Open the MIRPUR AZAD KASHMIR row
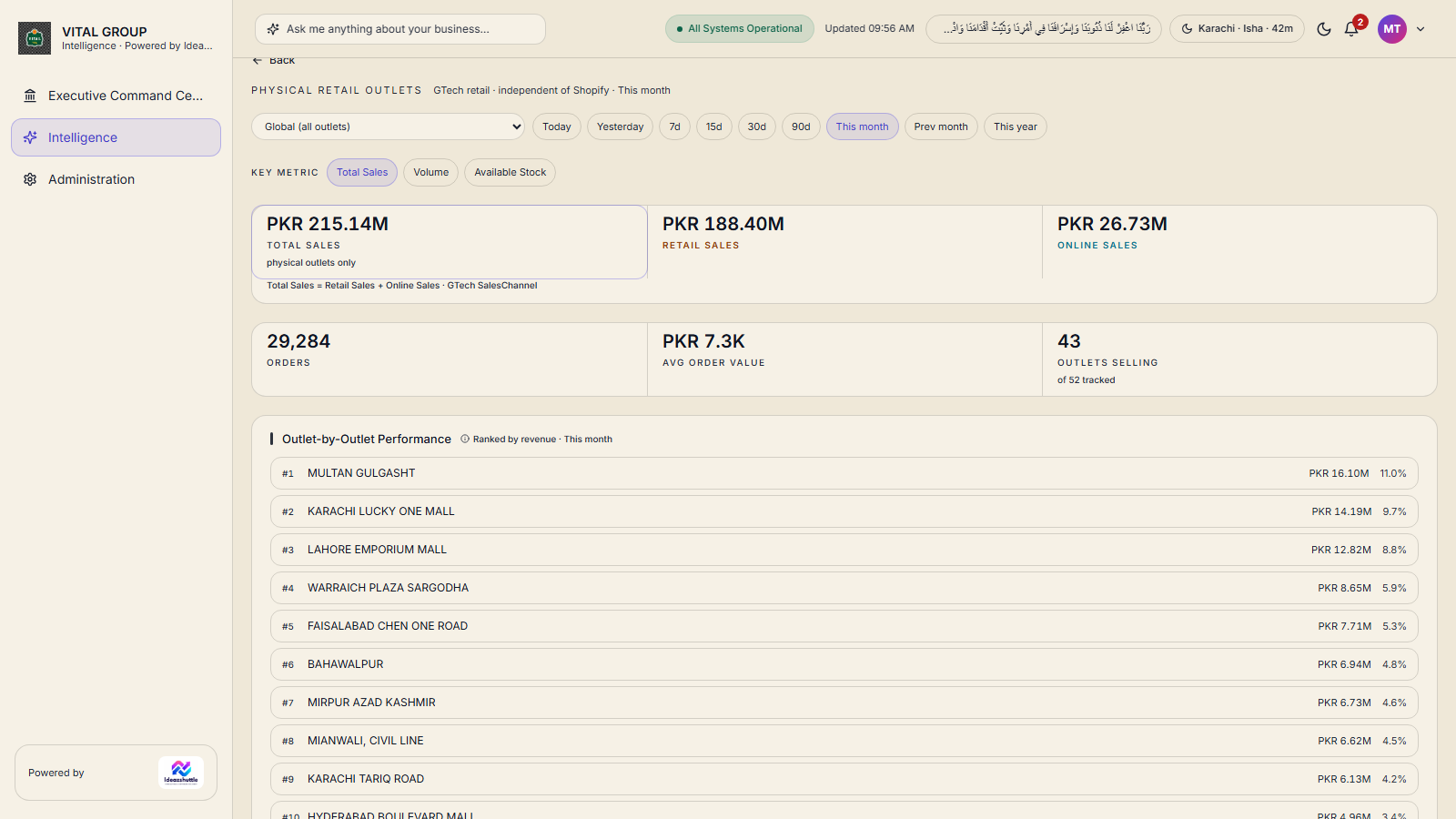 click(x=844, y=703)
